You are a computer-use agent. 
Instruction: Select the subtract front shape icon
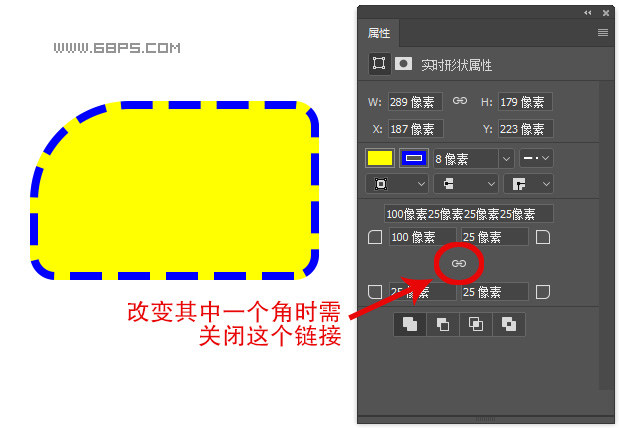point(443,324)
